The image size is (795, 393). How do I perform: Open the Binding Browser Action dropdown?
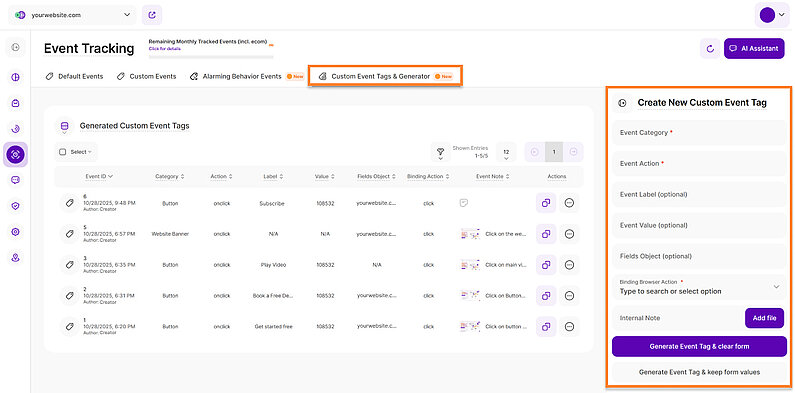pos(699,287)
